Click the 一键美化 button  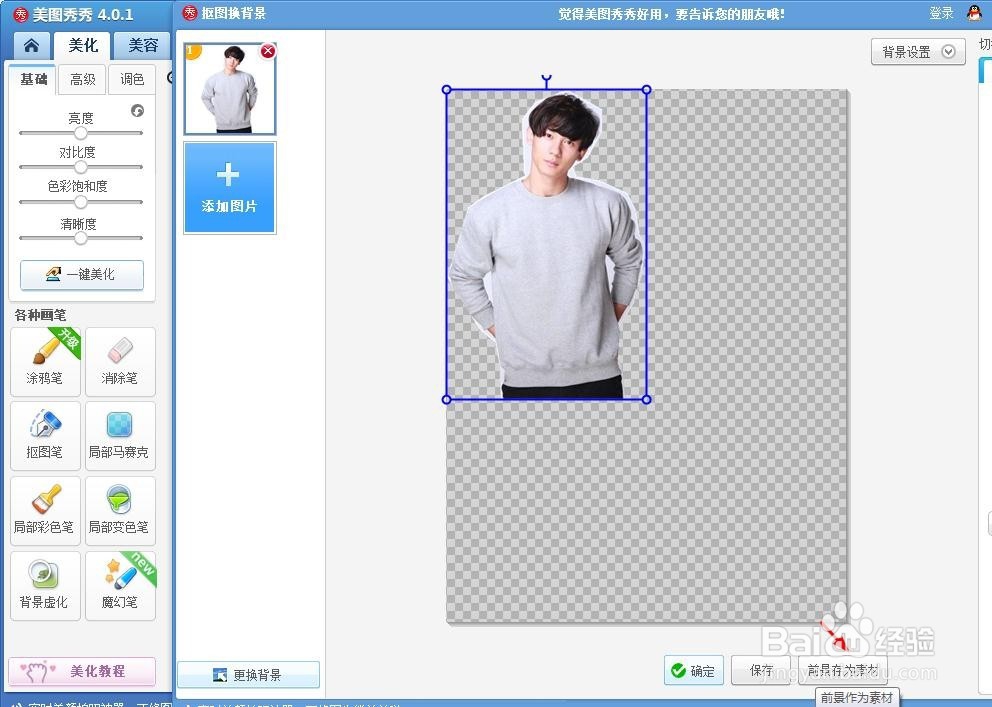tap(82, 274)
